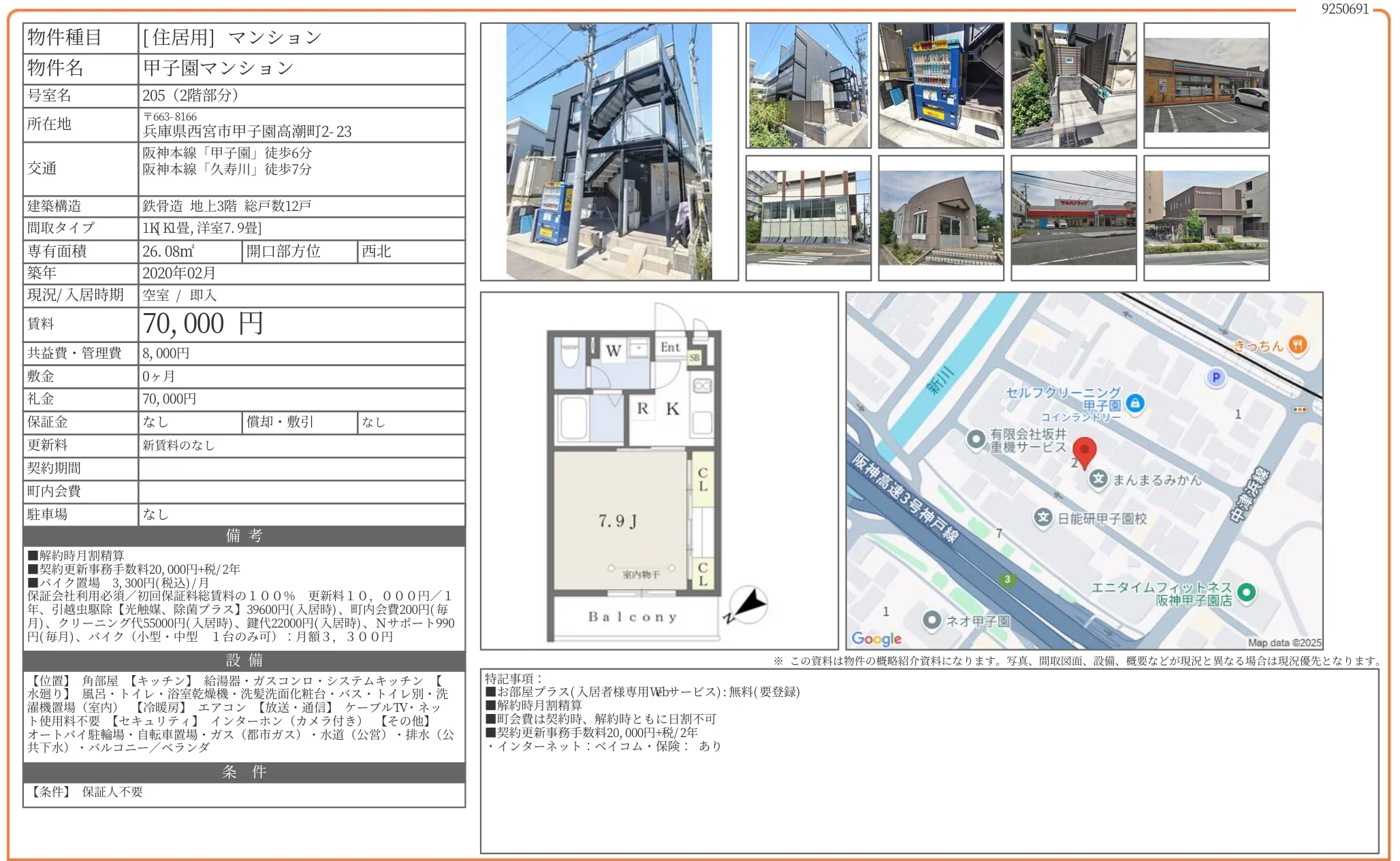
Task: Click the orange restaurant marker beside きっちん
Action: 1297,345
